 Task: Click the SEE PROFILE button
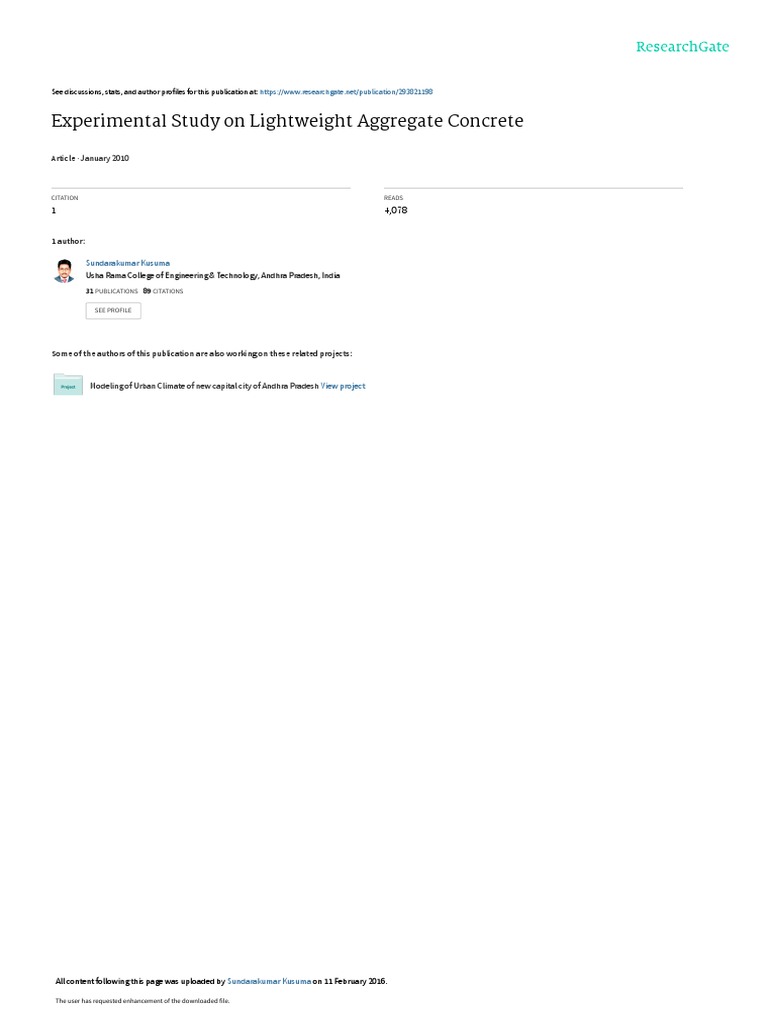[113, 310]
